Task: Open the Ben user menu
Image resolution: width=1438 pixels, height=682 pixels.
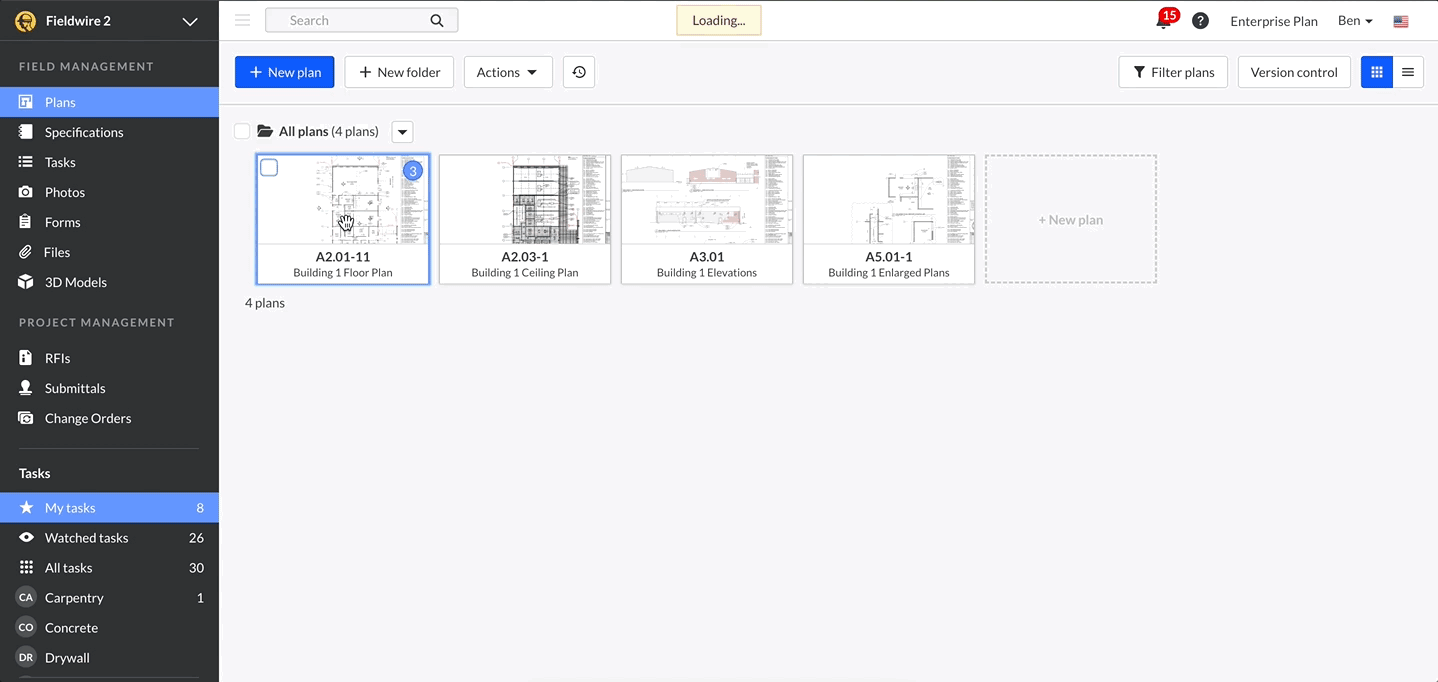Action: point(1355,21)
